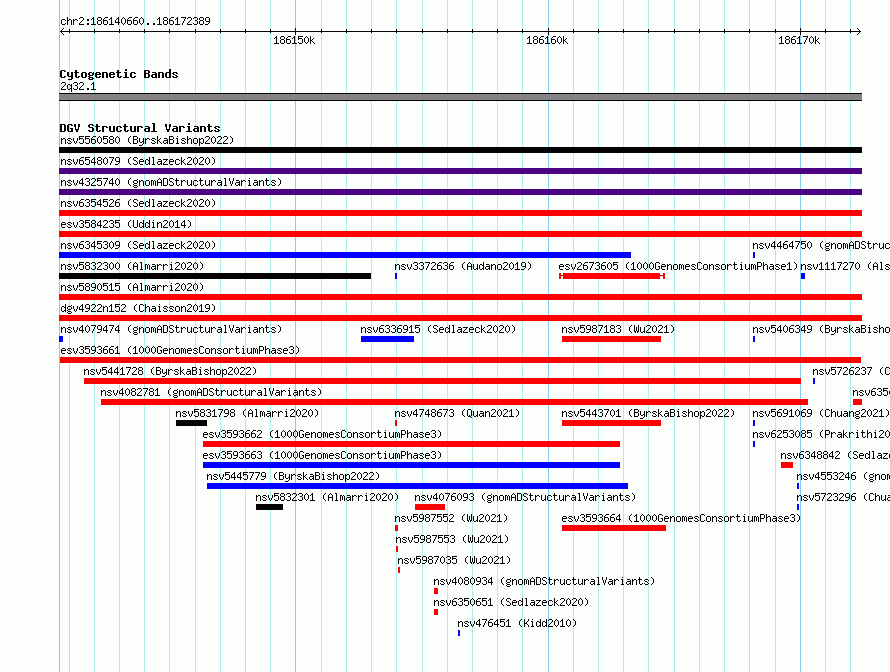The height and width of the screenshot is (672, 890).
Task: Click the red esv3584235 variant bar
Action: pos(460,234)
